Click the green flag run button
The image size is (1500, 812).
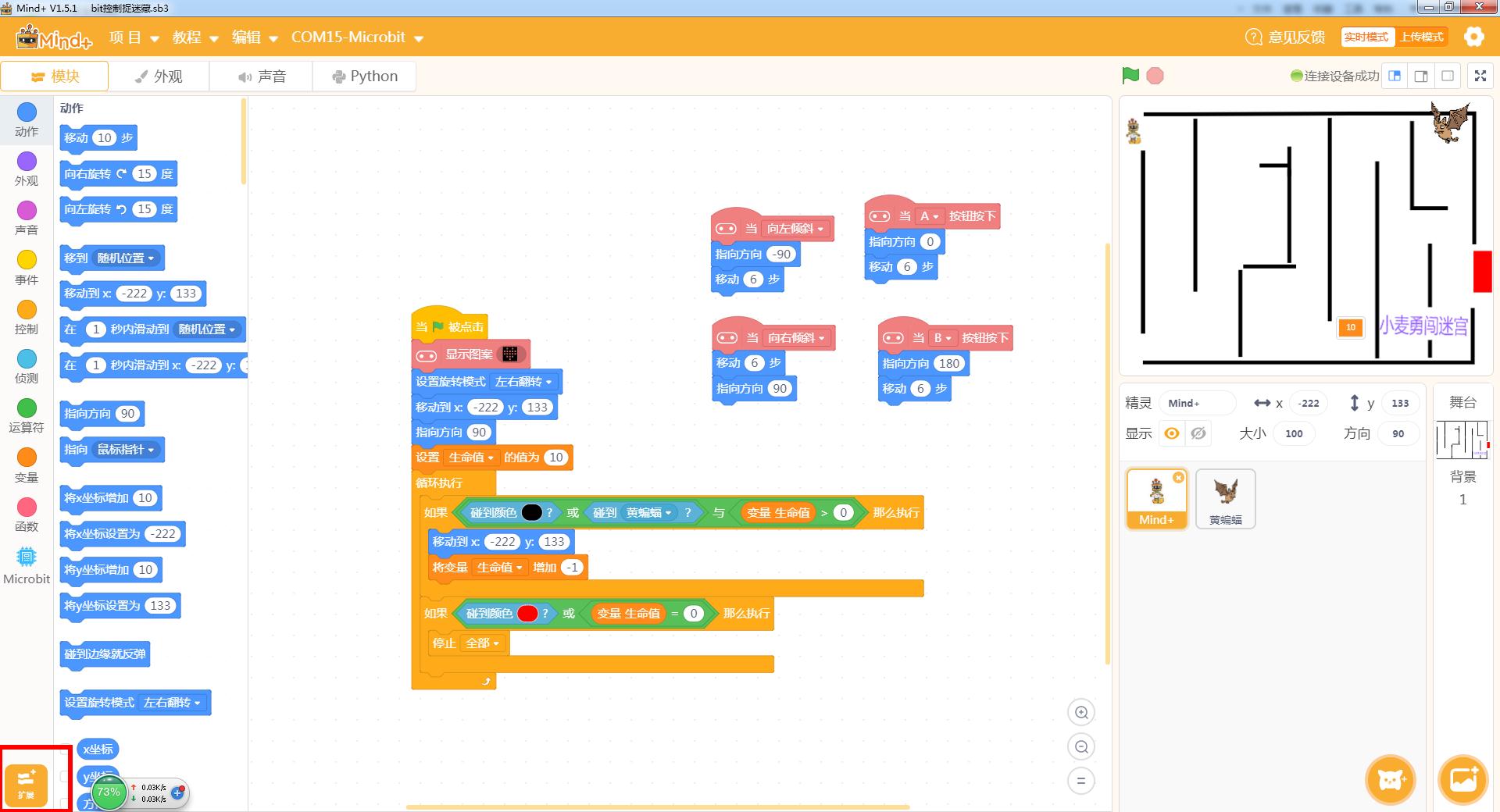click(x=1130, y=76)
